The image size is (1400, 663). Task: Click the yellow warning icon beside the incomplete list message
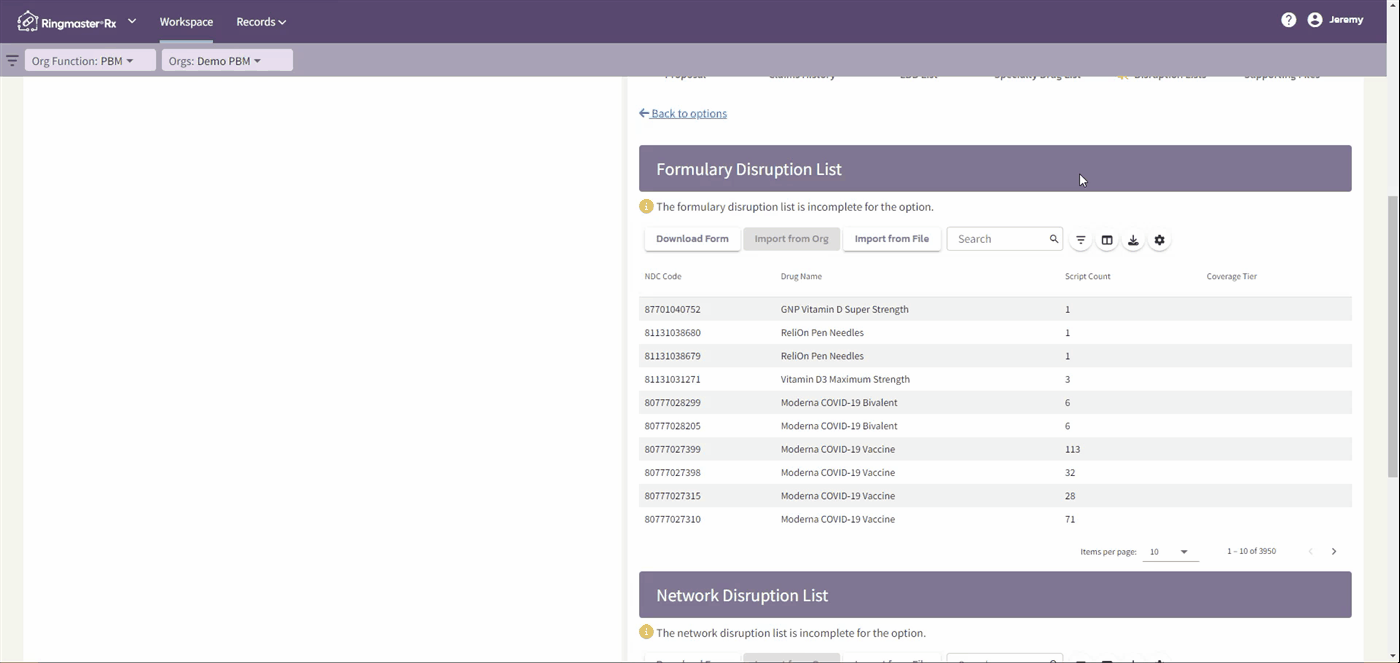[646, 206]
